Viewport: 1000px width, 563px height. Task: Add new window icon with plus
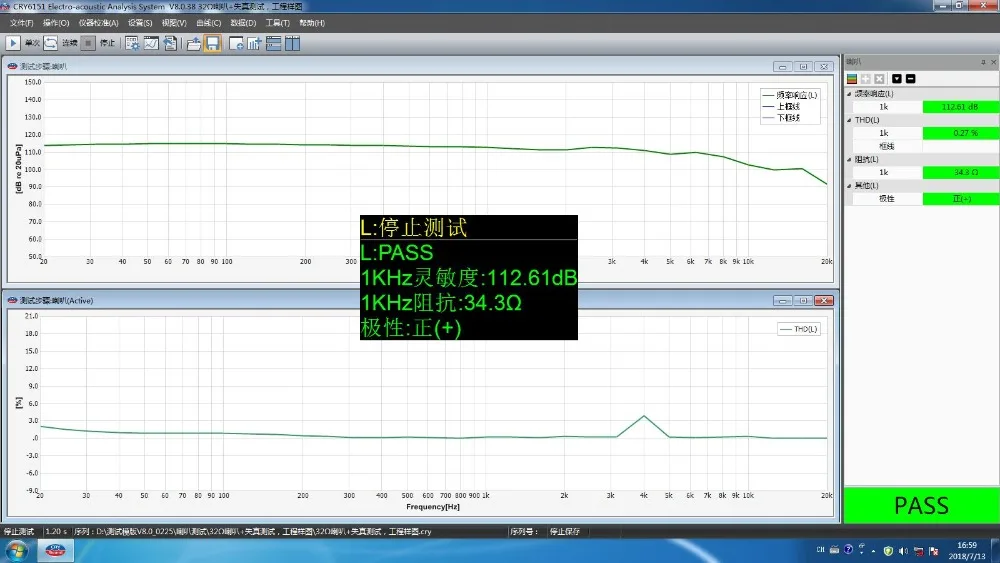[x=236, y=43]
